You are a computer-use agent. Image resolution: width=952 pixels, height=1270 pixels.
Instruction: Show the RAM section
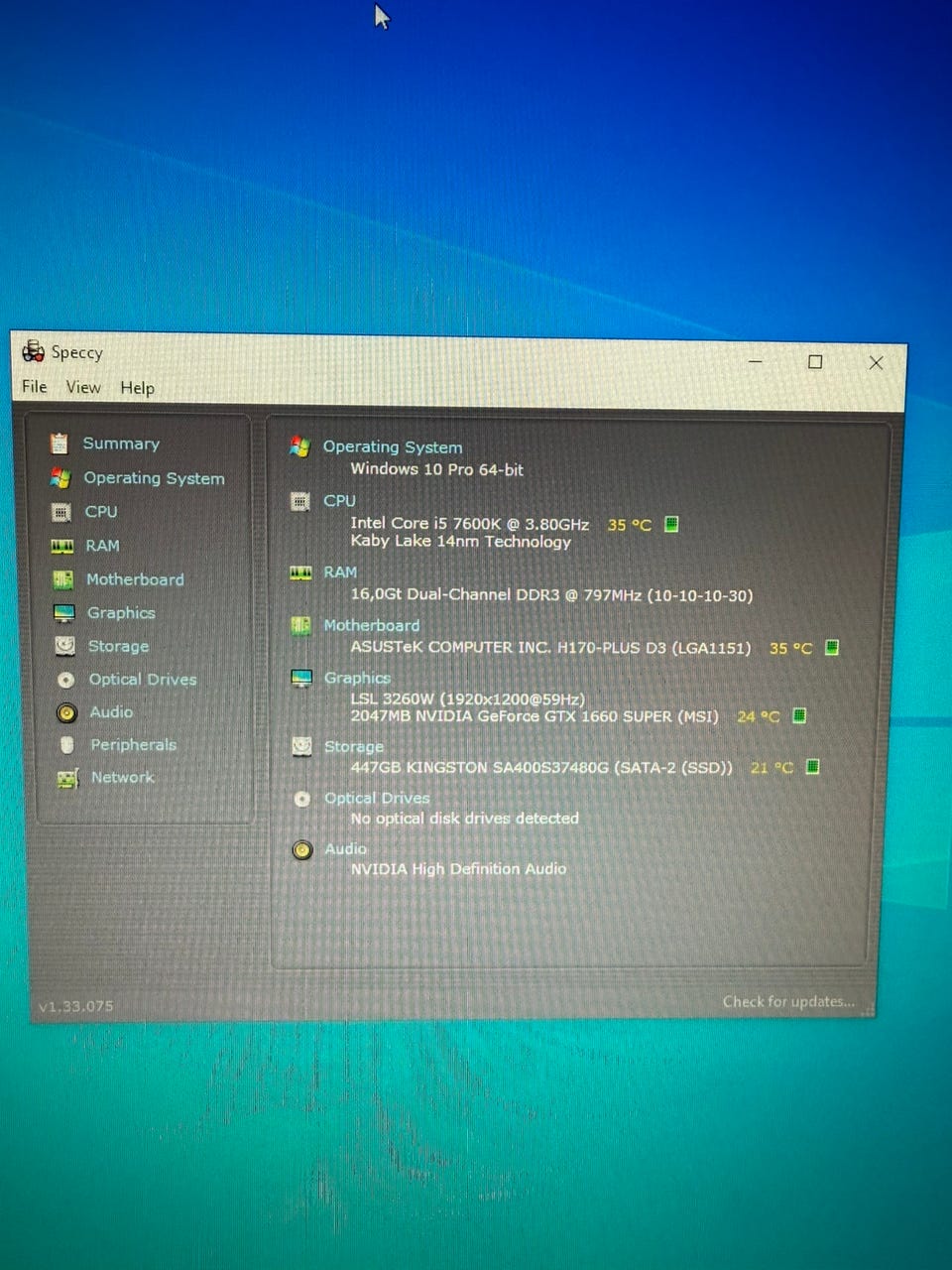click(x=102, y=546)
